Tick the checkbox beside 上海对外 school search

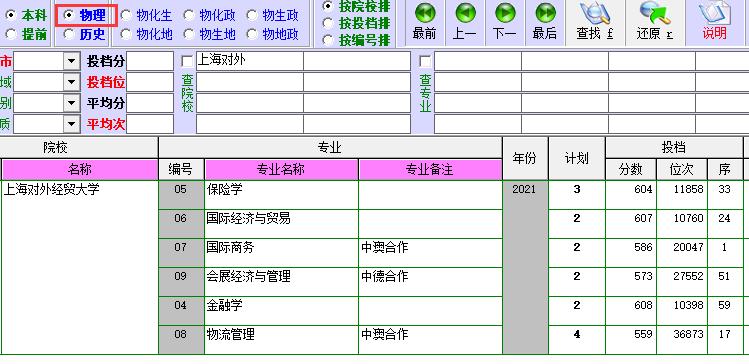tap(188, 62)
